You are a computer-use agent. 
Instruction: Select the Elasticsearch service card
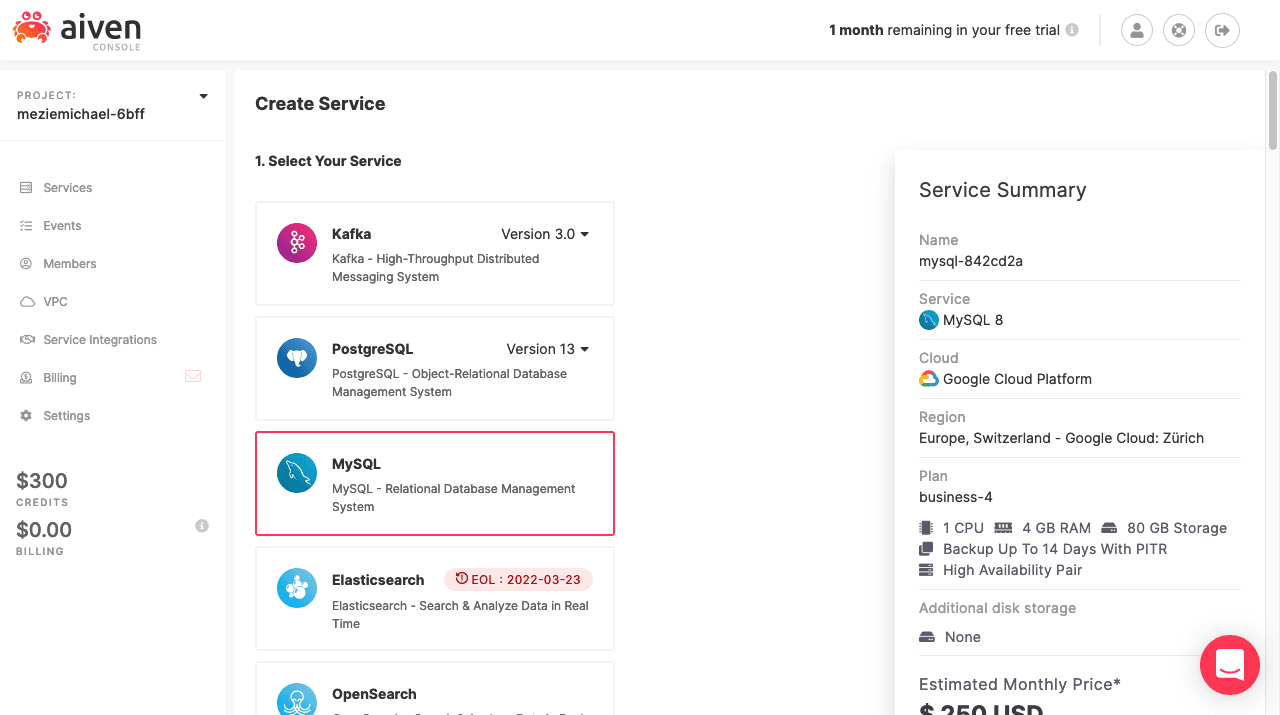click(434, 598)
